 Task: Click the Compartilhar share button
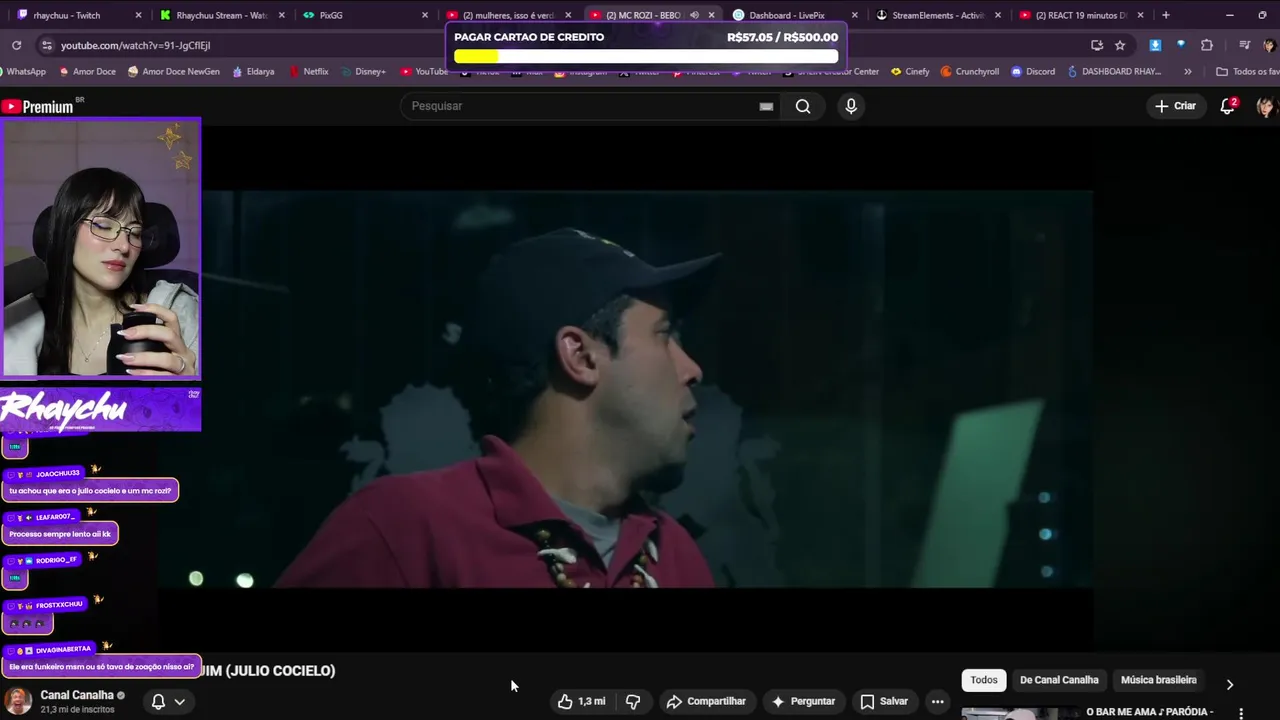[706, 702]
